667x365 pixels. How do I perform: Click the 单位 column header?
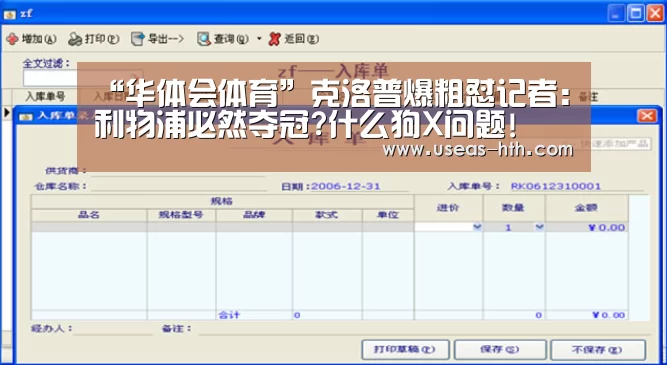[388, 215]
